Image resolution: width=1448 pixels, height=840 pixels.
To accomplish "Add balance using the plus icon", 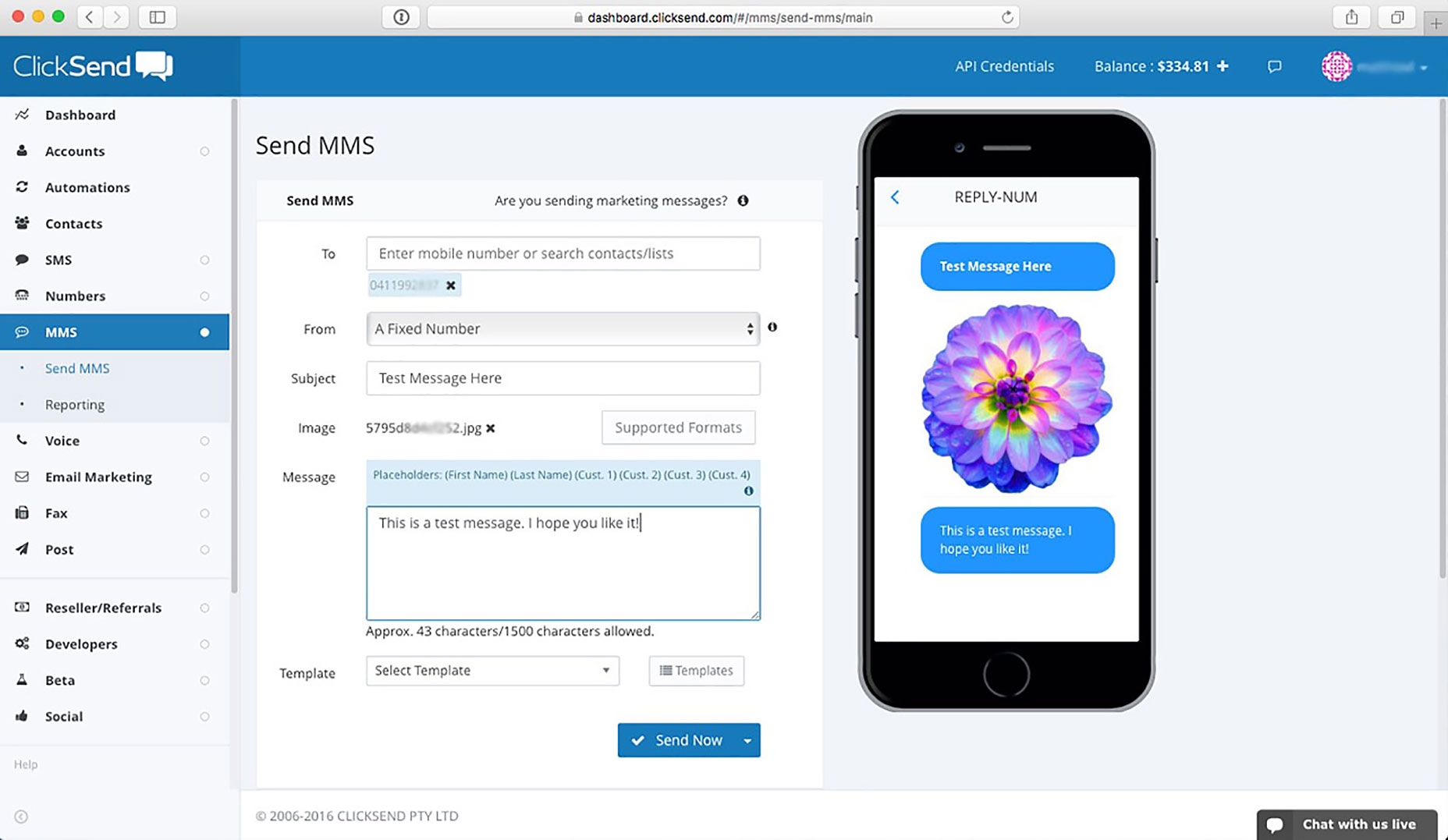I will coord(1223,66).
